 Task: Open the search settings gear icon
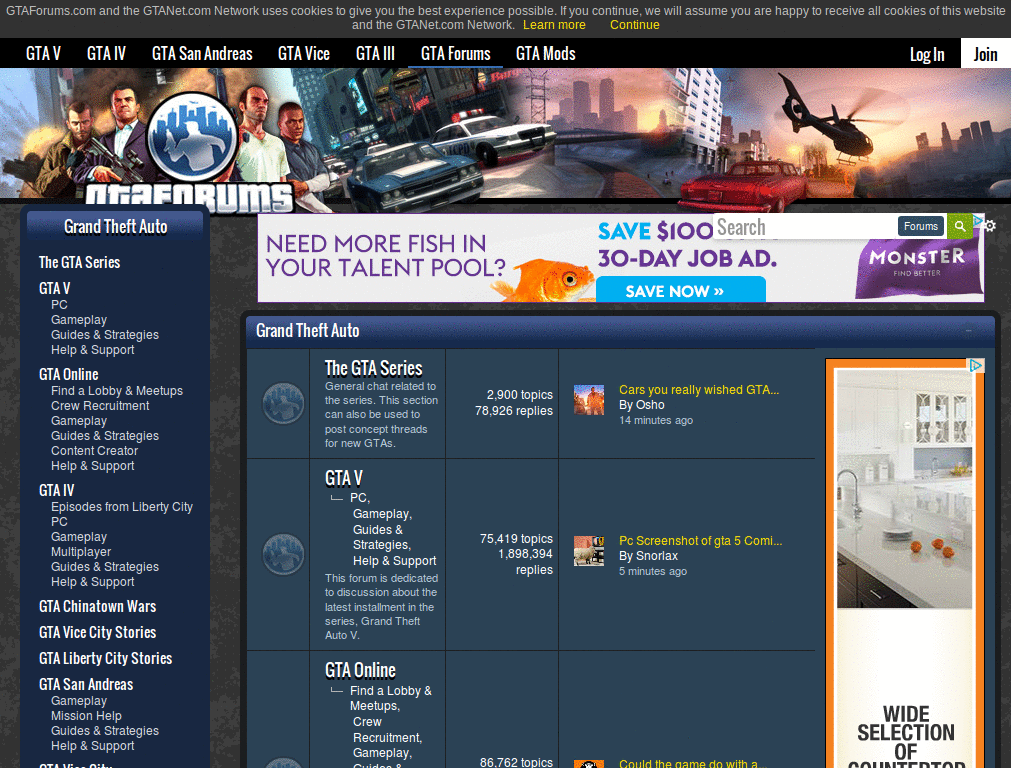coord(989,226)
